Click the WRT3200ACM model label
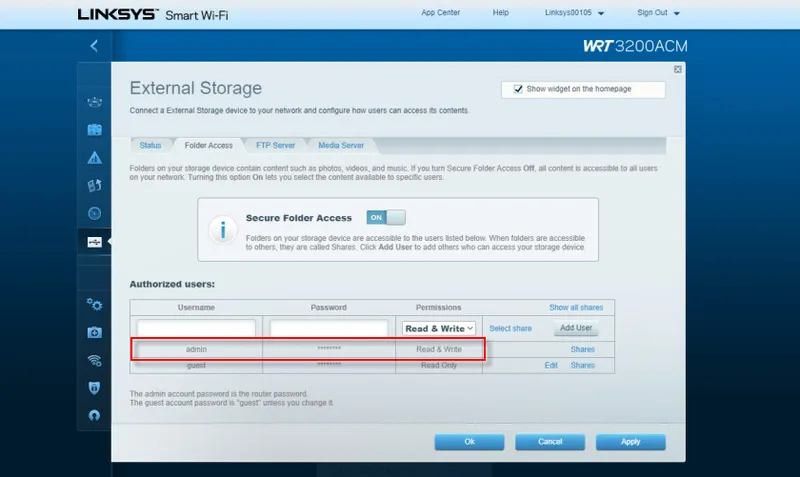This screenshot has width=800, height=477. coord(635,46)
